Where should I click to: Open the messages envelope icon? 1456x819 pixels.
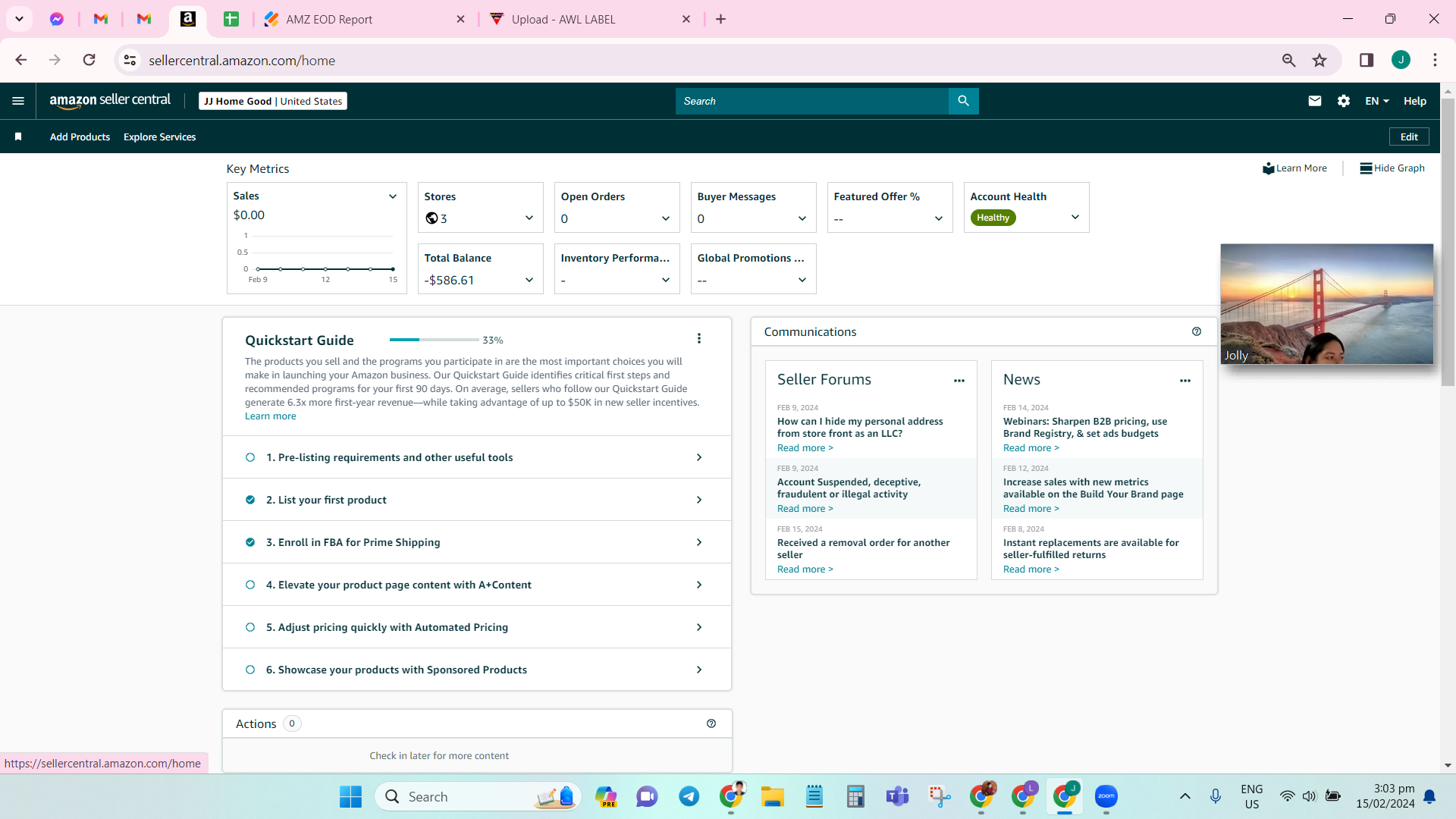[x=1315, y=101]
